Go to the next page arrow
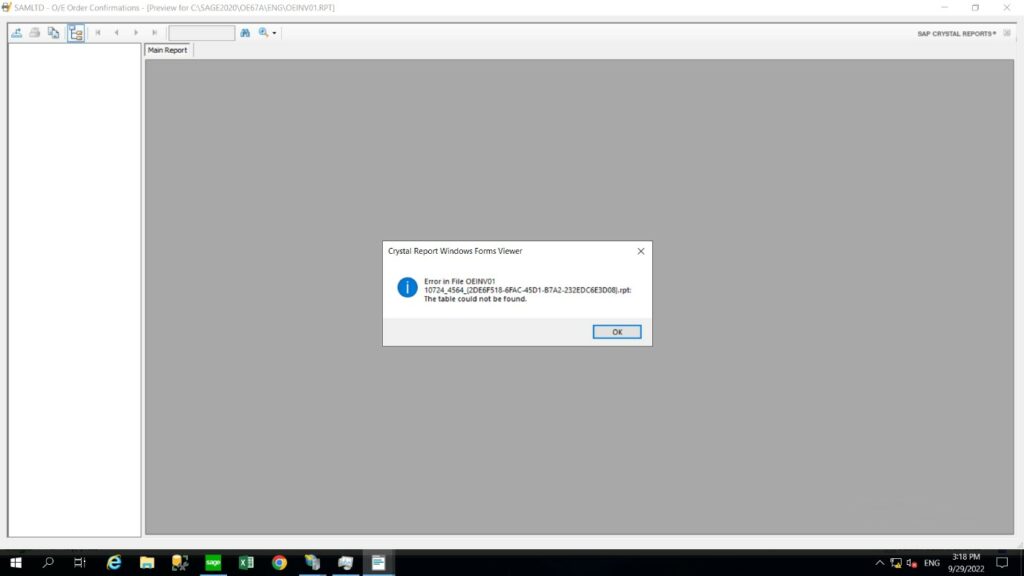Image resolution: width=1024 pixels, height=576 pixels. point(136,33)
